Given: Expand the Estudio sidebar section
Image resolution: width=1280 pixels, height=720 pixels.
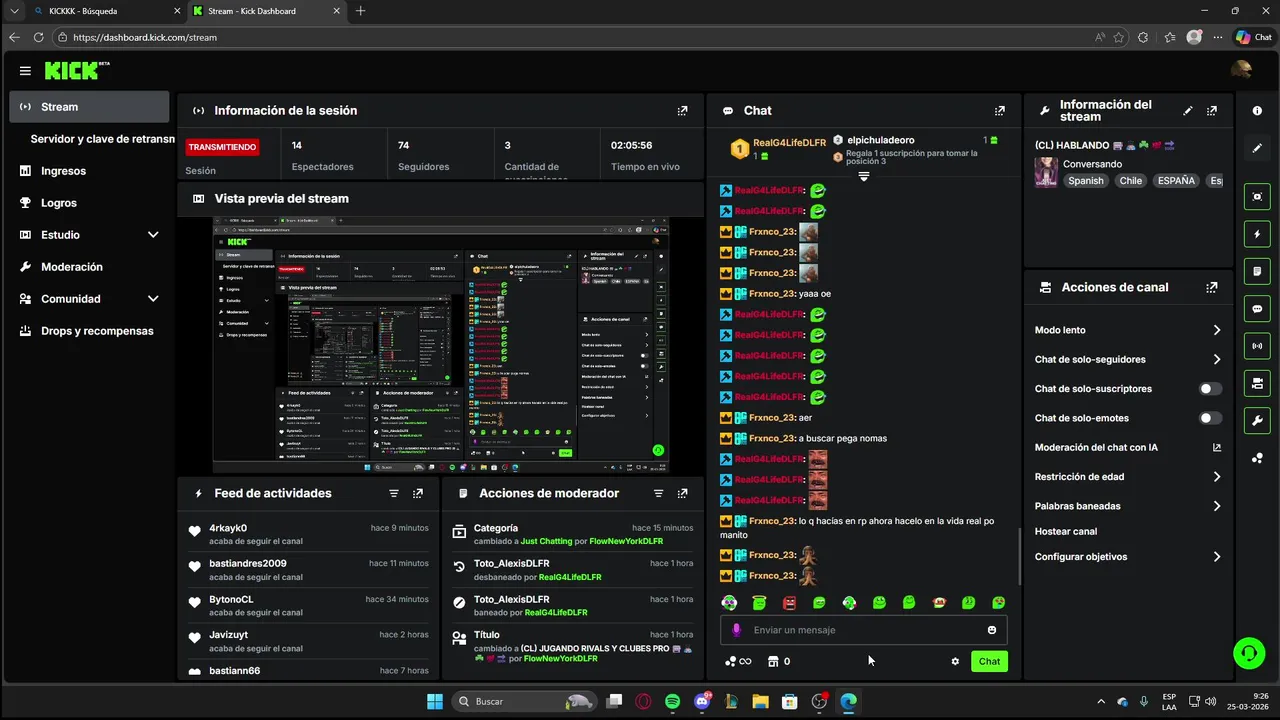Looking at the screenshot, I should point(153,235).
